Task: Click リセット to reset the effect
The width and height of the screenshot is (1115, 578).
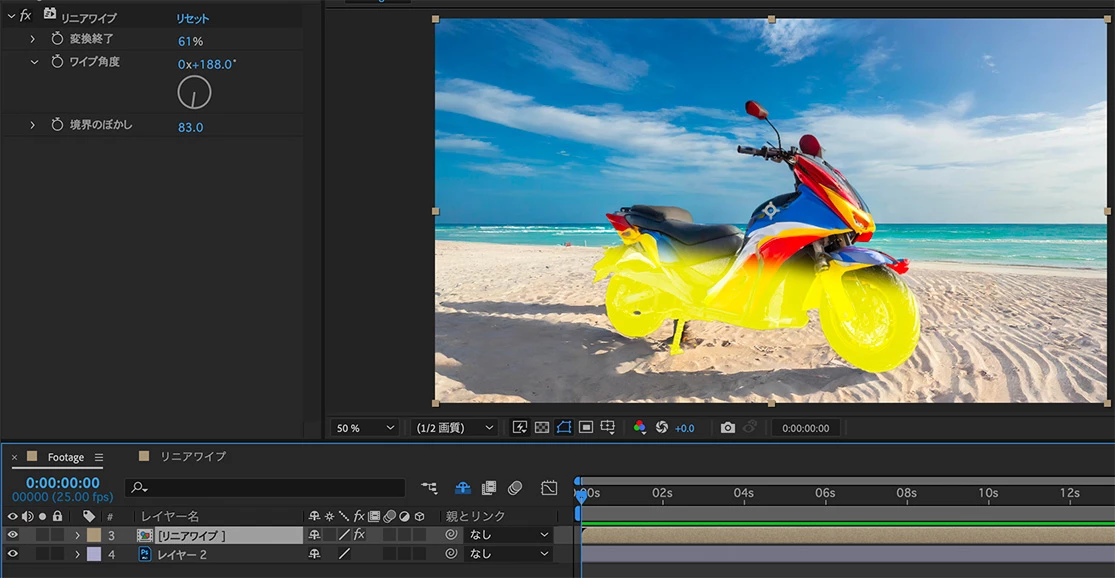Action: [193, 19]
